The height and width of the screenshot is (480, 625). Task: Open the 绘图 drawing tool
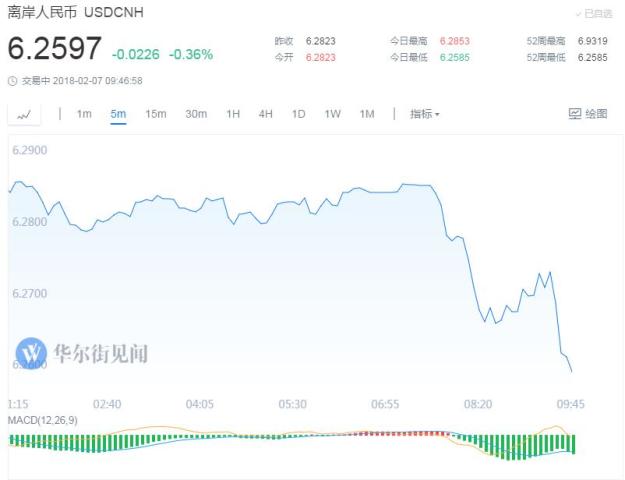pyautogui.click(x=588, y=114)
